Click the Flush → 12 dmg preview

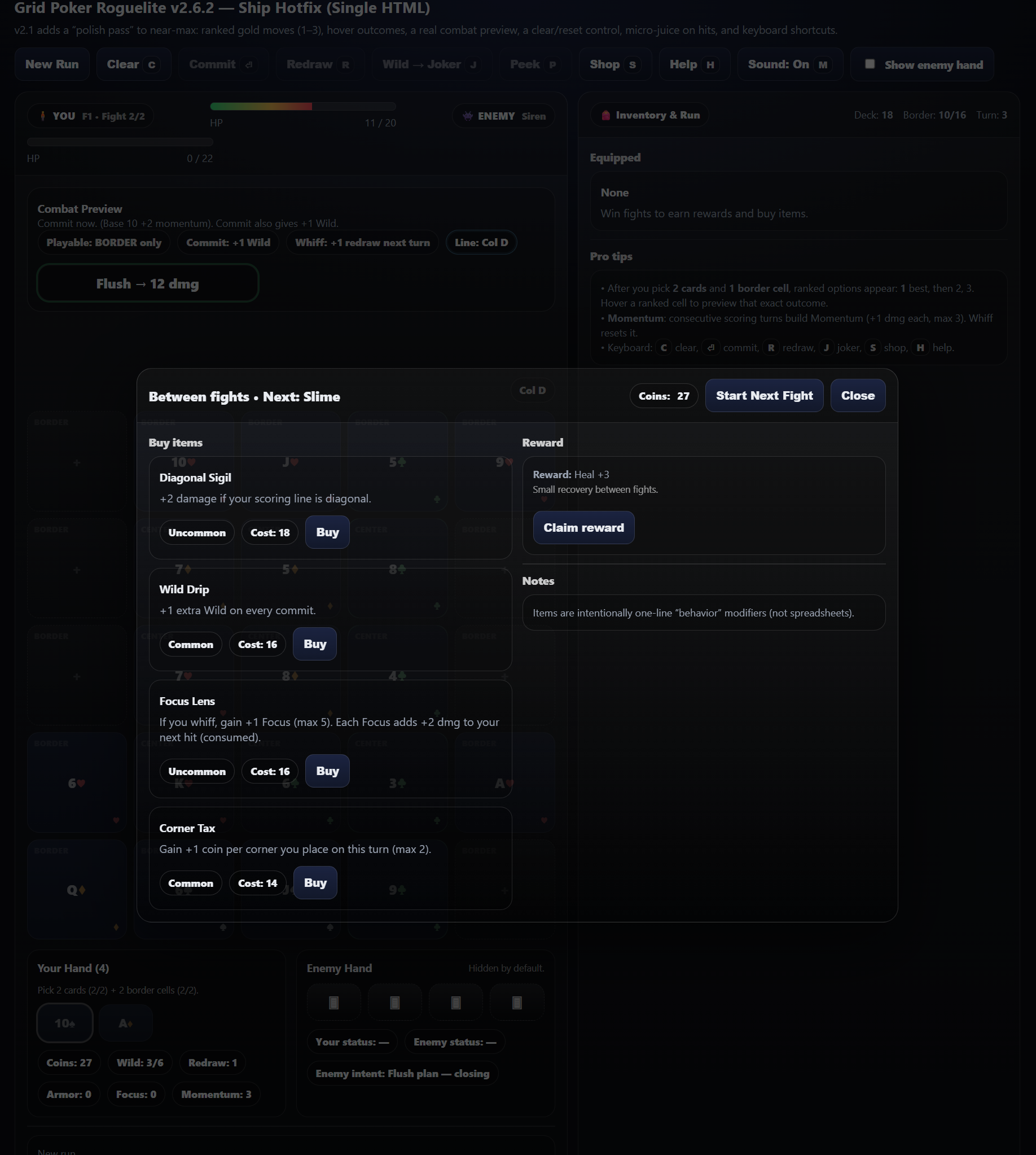[147, 283]
